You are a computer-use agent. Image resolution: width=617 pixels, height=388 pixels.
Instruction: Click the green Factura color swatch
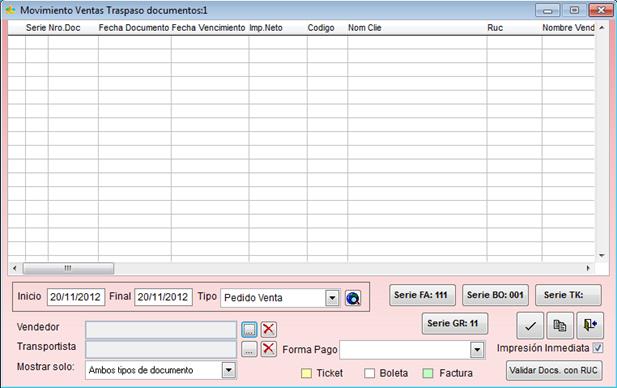(x=428, y=373)
